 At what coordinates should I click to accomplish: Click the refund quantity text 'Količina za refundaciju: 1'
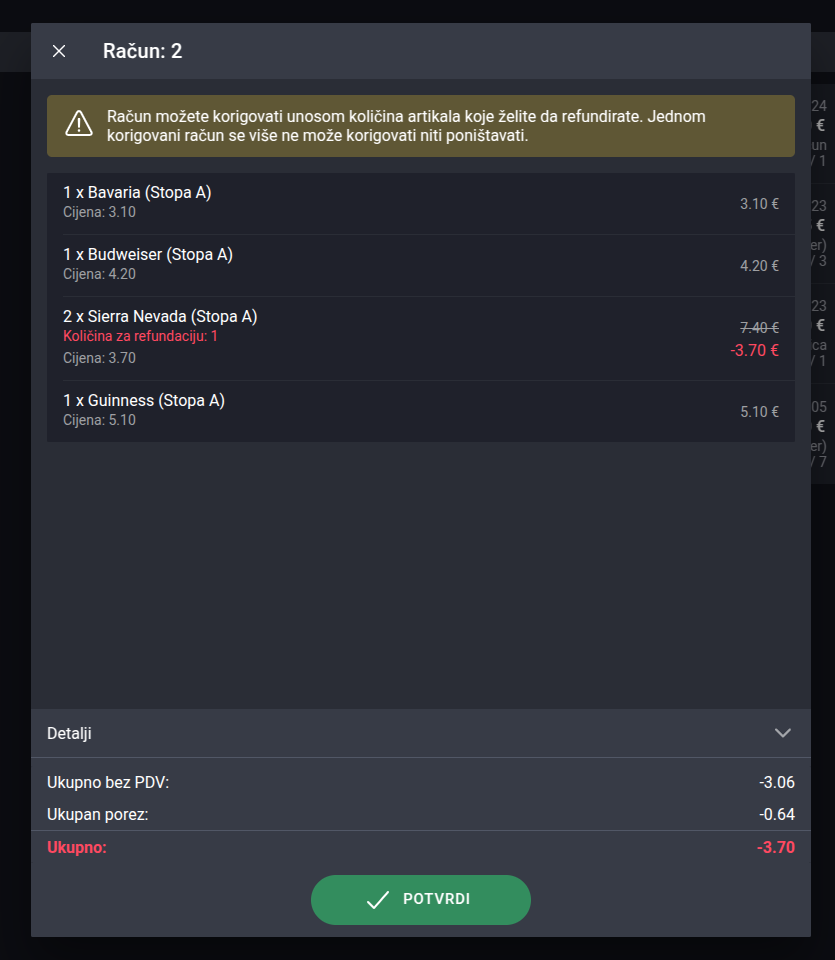click(140, 336)
